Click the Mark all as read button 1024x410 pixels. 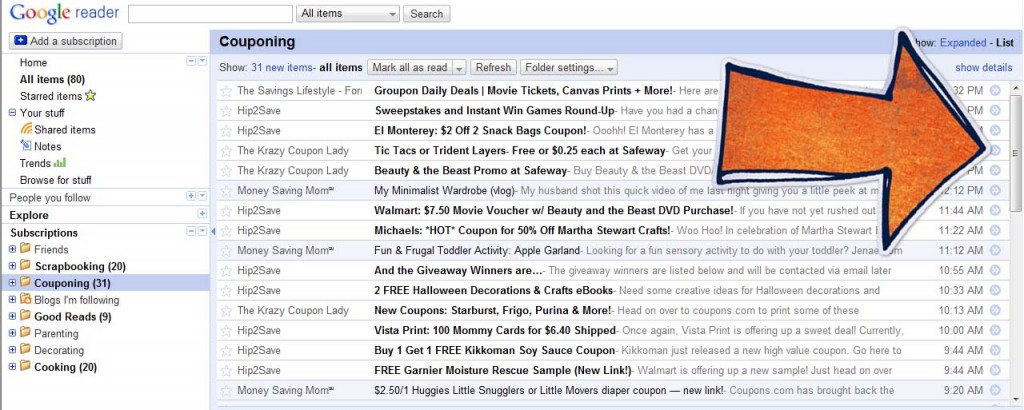point(410,67)
